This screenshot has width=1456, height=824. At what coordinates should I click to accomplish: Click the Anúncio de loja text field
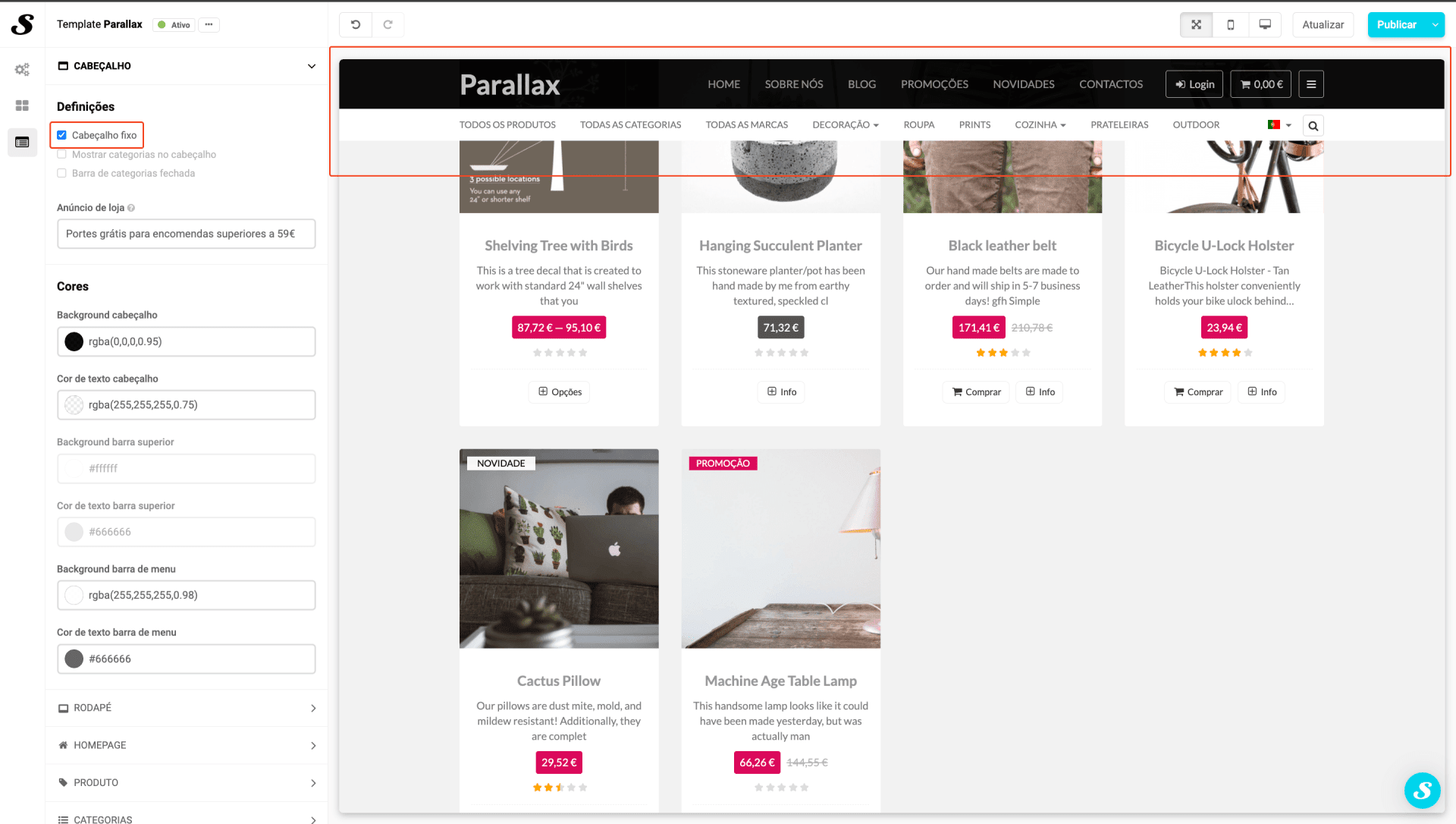coord(186,234)
